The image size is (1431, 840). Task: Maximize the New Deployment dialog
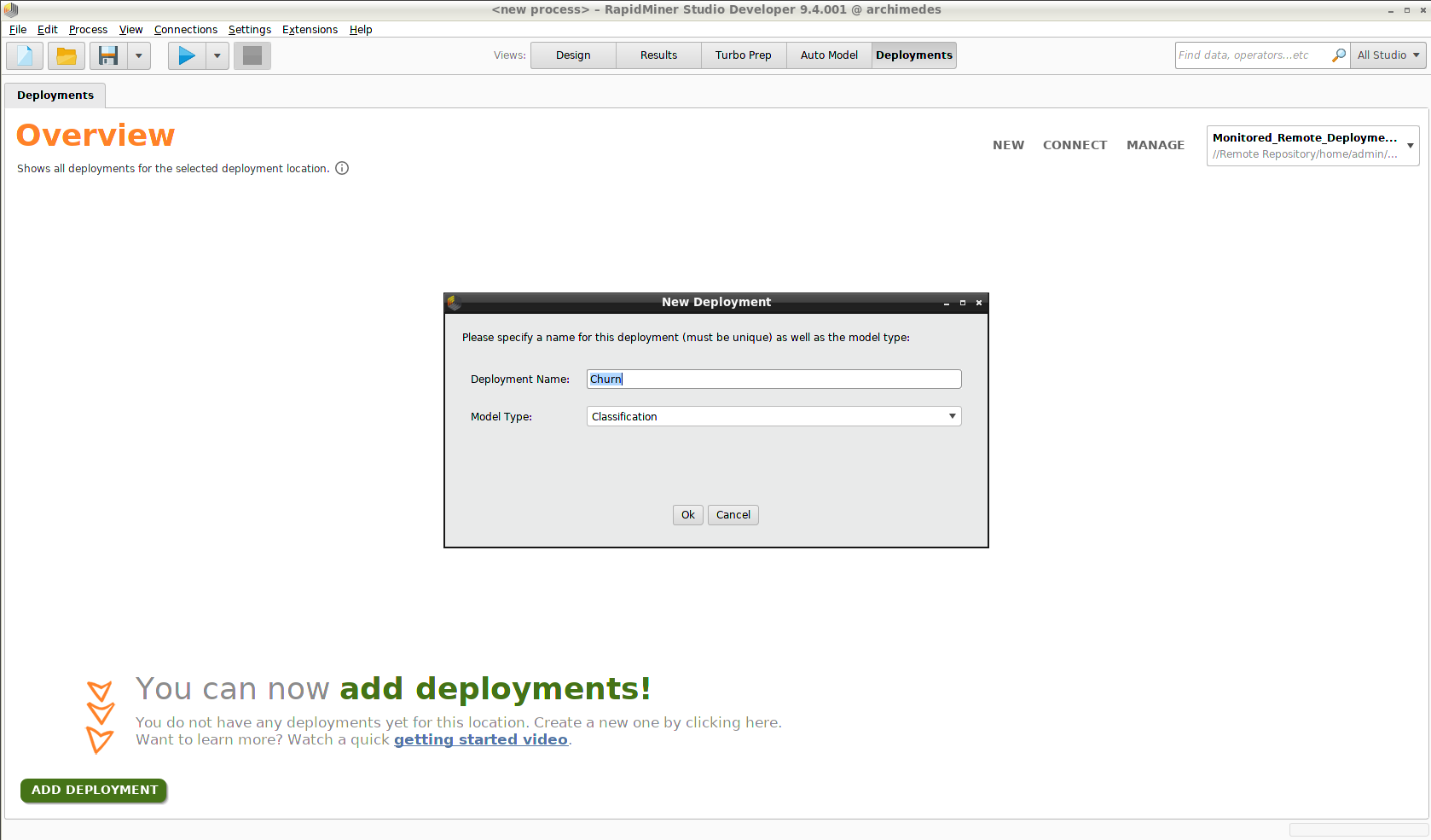pos(963,303)
